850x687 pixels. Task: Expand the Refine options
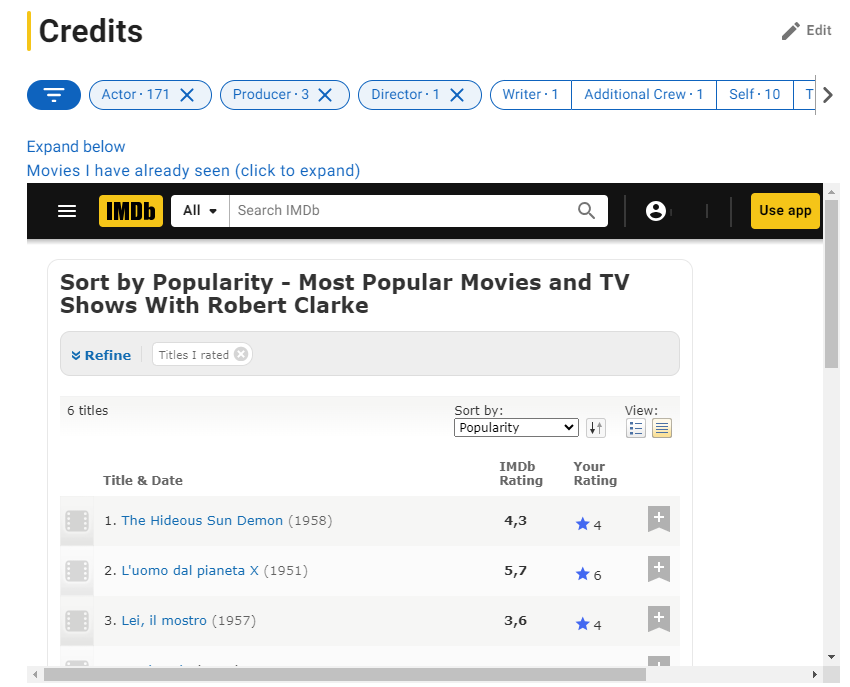(x=101, y=355)
